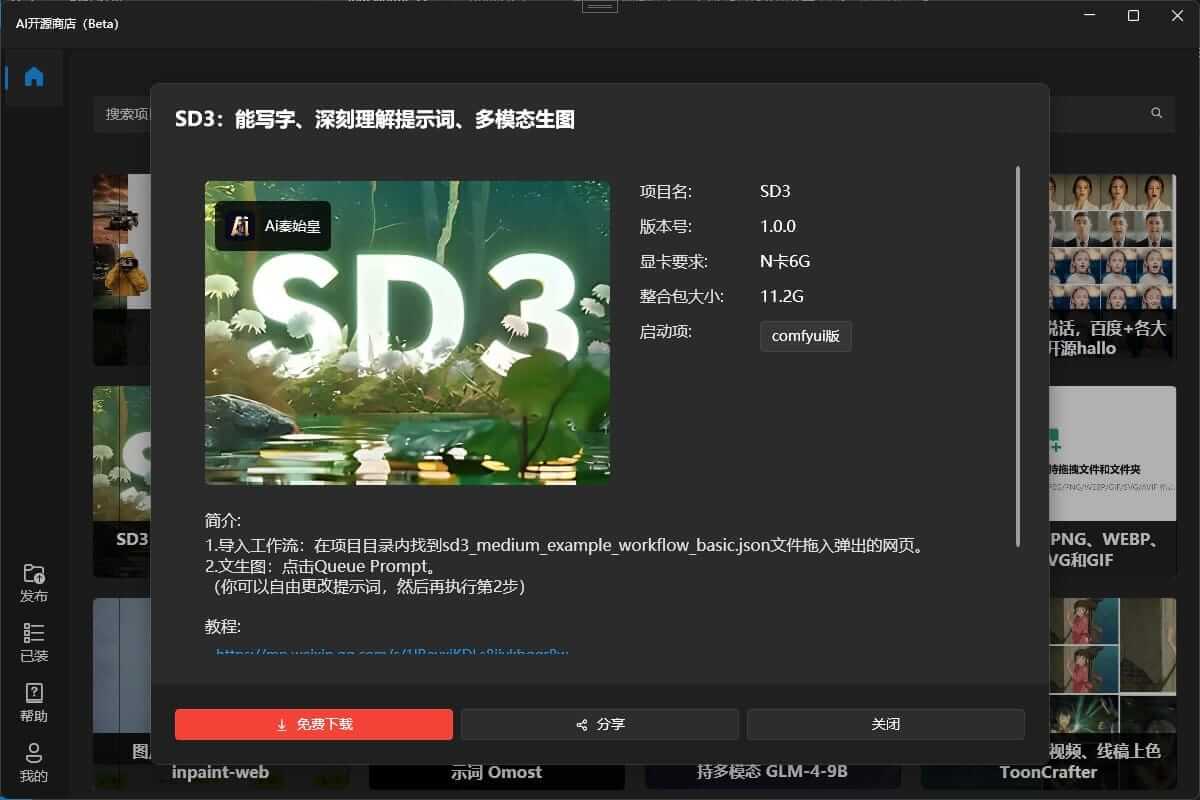Viewport: 1200px width, 800px height.
Task: Click the Omost card title
Action: pos(496,772)
